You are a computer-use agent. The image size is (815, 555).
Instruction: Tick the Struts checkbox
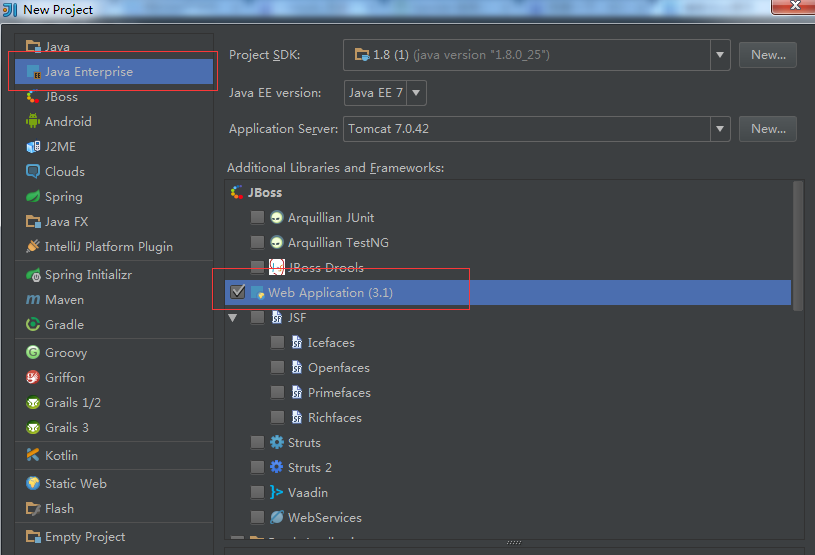coord(257,442)
